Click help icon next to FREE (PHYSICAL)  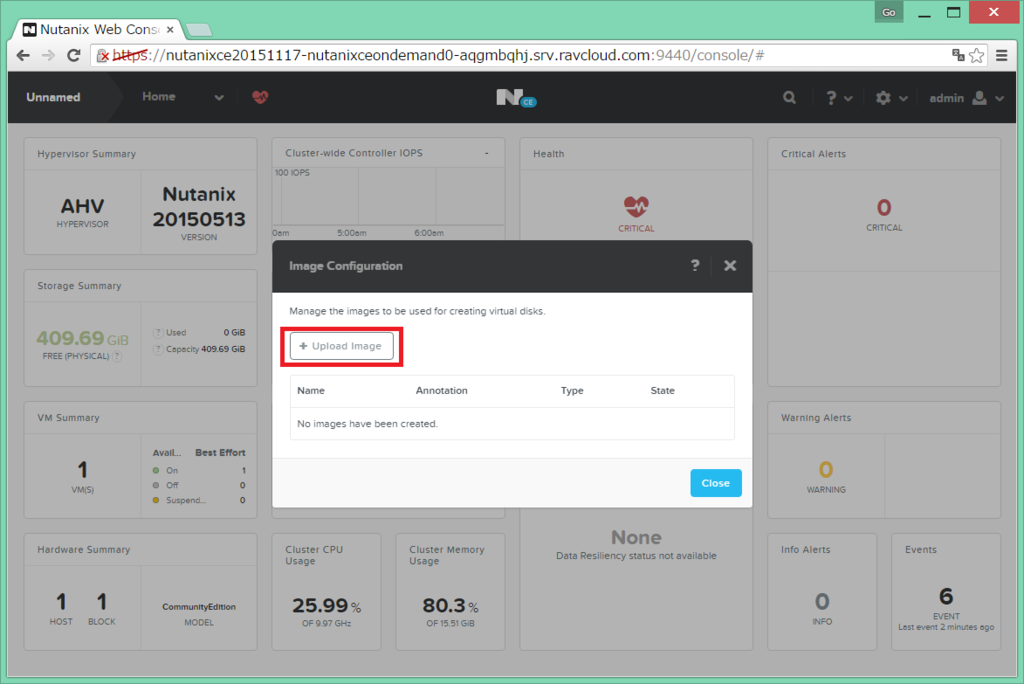point(117,357)
